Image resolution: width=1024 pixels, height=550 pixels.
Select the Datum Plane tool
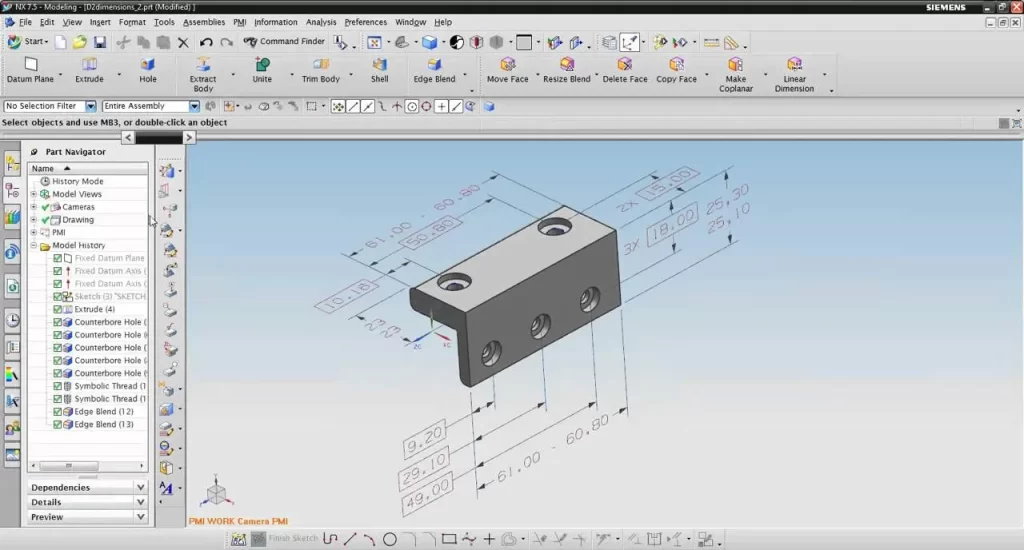[x=30, y=65]
